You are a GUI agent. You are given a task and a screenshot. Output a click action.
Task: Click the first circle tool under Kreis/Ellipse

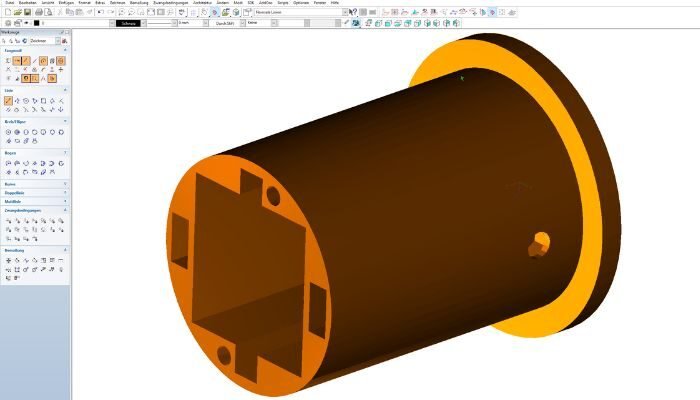(8, 131)
